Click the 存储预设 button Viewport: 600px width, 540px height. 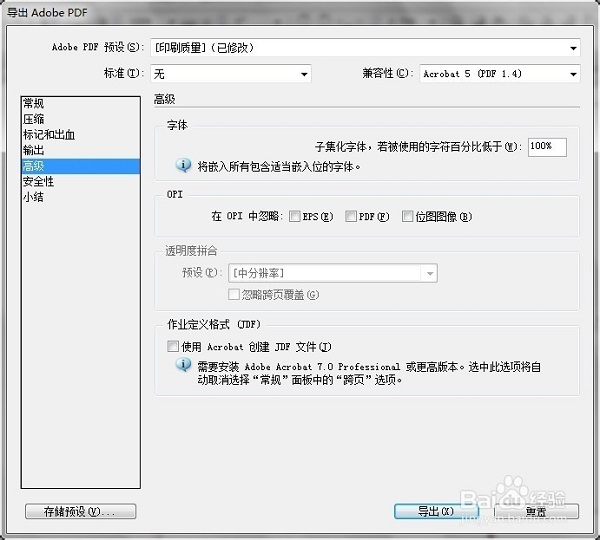point(80,511)
